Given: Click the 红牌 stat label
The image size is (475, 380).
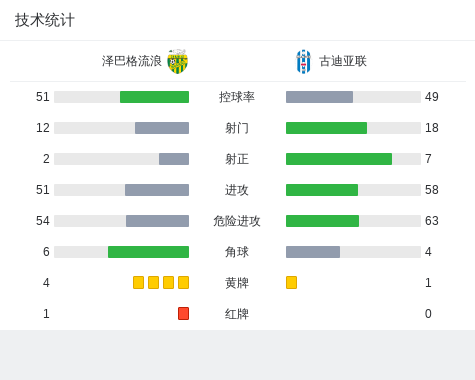Looking at the screenshot, I should click(237, 314).
